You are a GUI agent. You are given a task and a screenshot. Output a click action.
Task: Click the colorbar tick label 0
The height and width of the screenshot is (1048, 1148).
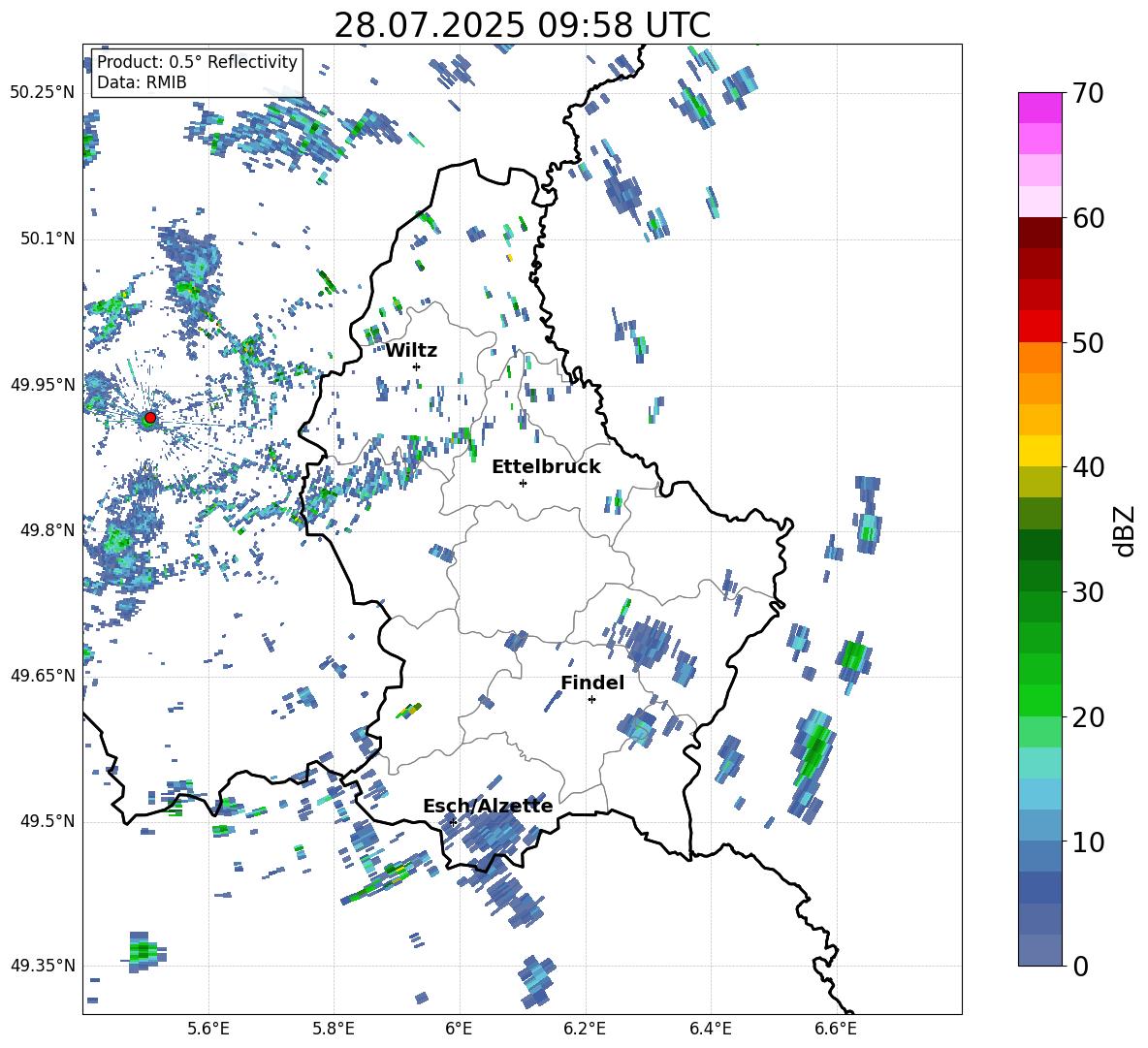(1080, 966)
